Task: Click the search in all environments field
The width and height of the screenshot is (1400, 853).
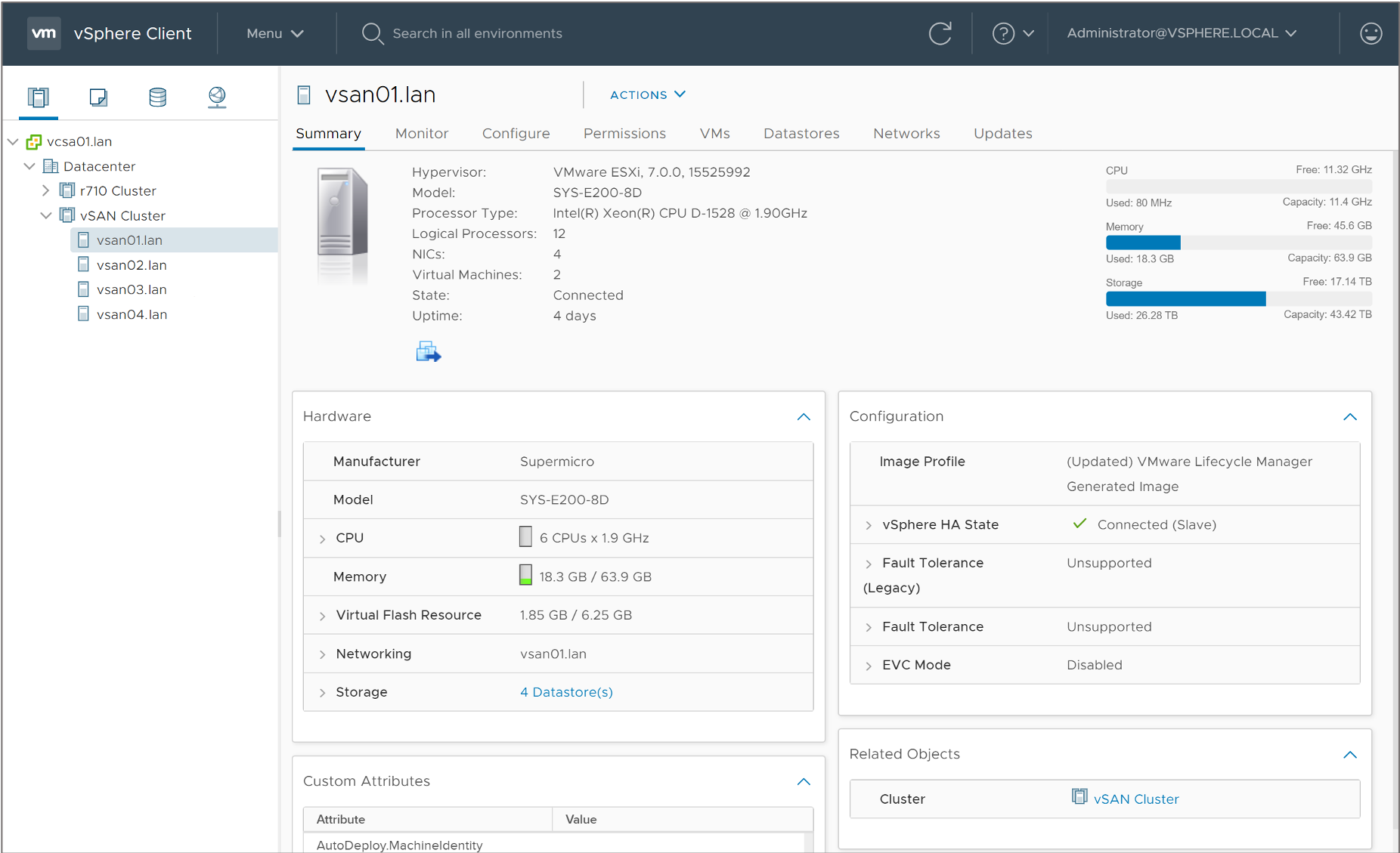Action: 477,33
